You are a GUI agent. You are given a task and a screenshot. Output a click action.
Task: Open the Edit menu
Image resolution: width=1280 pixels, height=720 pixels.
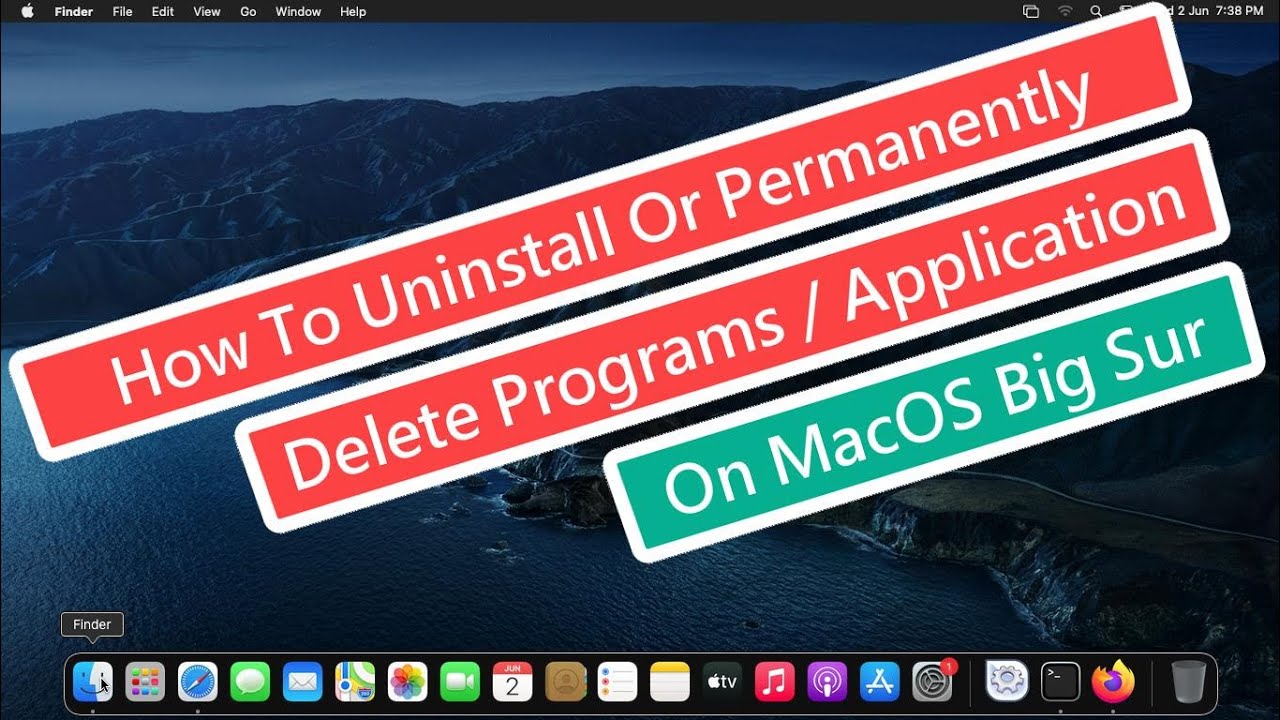pos(162,11)
